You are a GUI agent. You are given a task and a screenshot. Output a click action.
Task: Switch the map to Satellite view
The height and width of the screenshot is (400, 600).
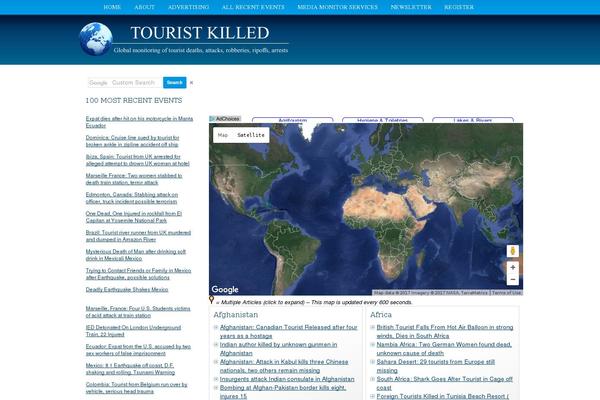point(251,135)
